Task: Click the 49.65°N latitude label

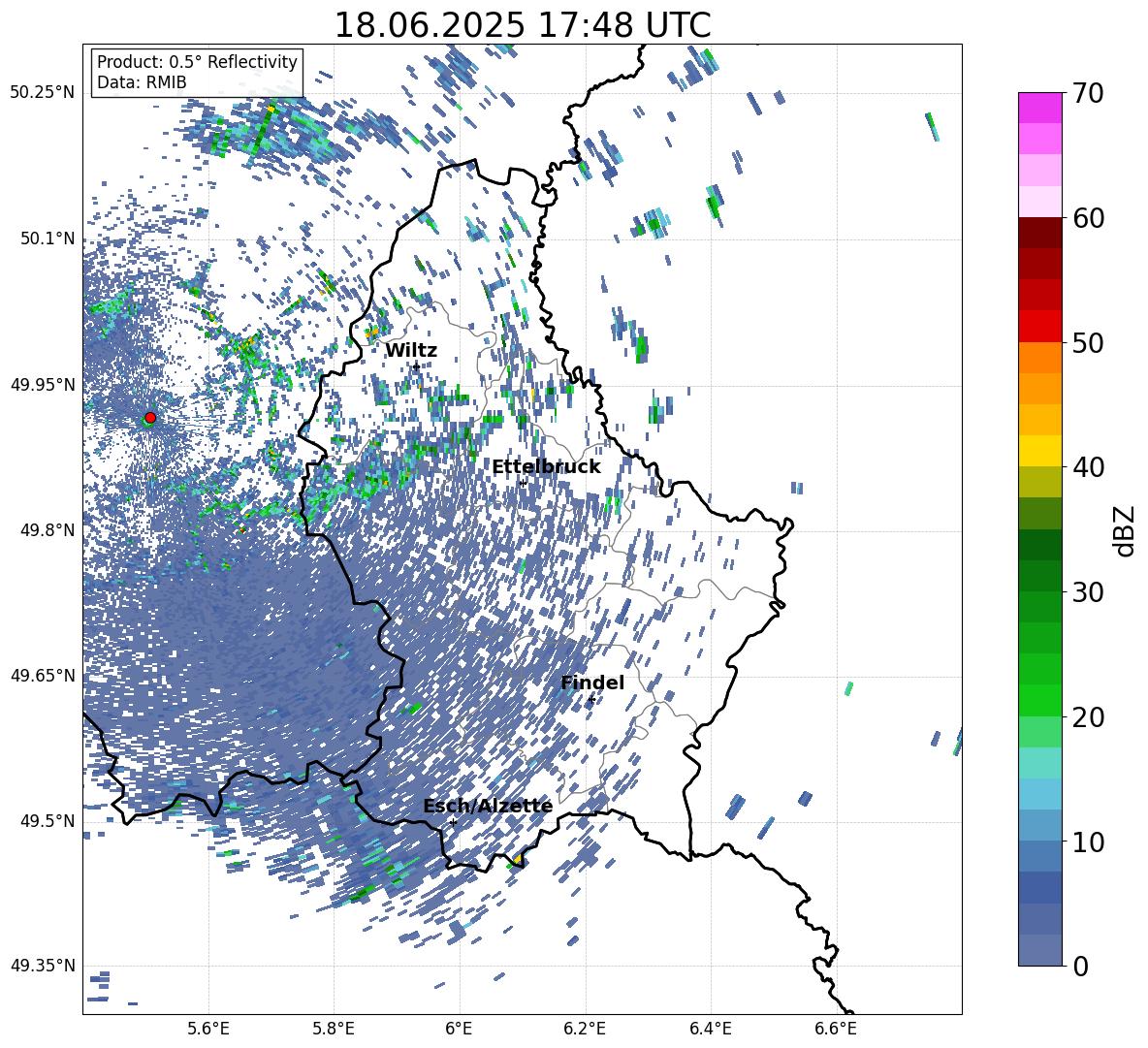Action: (43, 675)
